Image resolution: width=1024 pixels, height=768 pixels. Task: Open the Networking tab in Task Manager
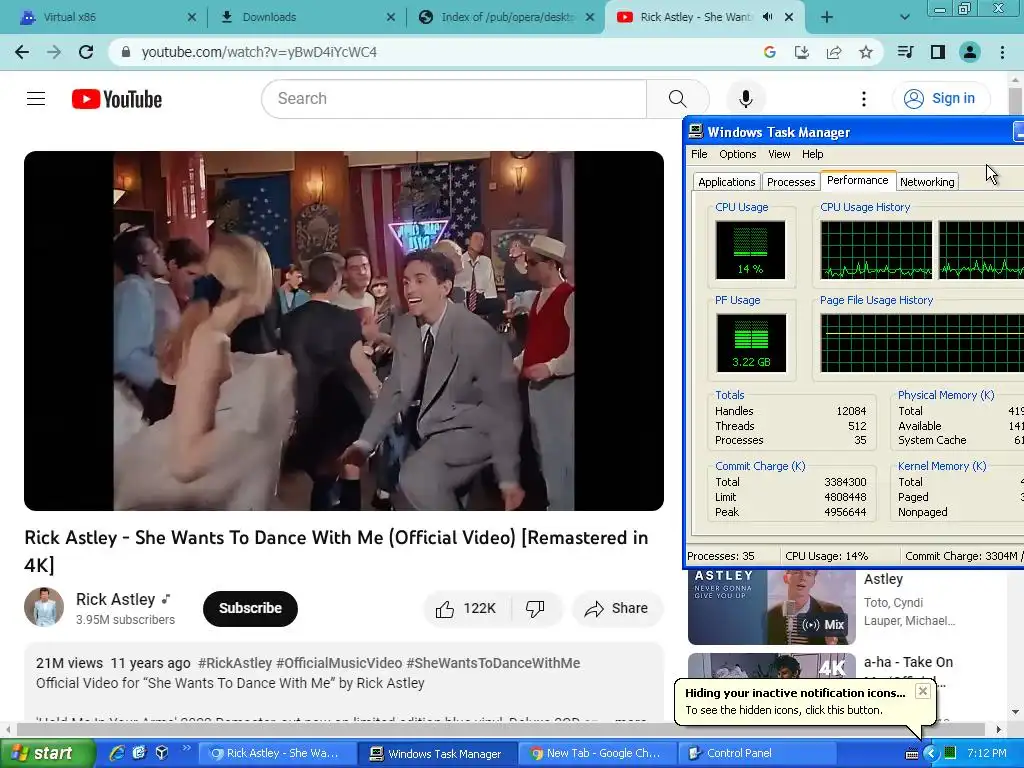click(x=927, y=182)
